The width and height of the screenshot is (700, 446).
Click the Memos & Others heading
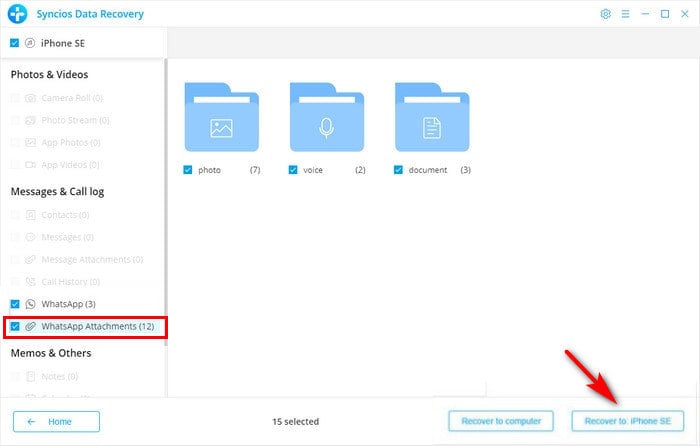click(x=51, y=353)
